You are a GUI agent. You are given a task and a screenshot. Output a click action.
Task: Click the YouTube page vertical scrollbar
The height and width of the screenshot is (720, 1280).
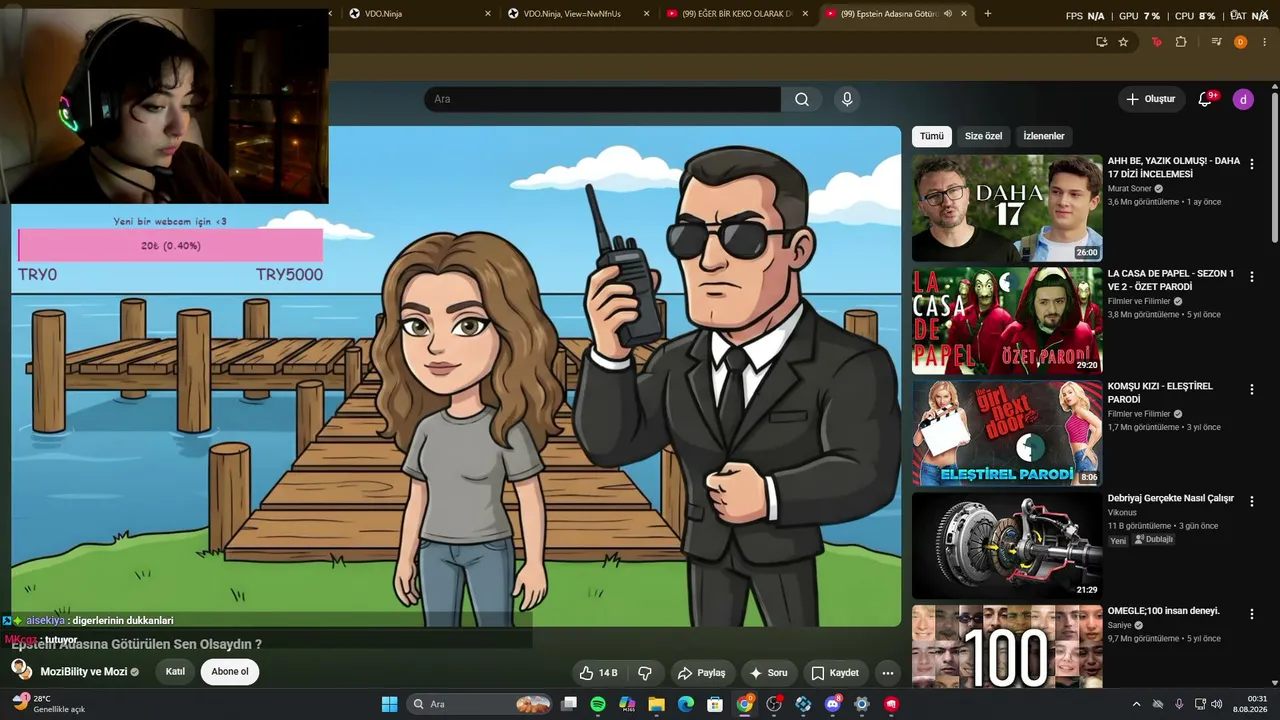[x=1275, y=168]
